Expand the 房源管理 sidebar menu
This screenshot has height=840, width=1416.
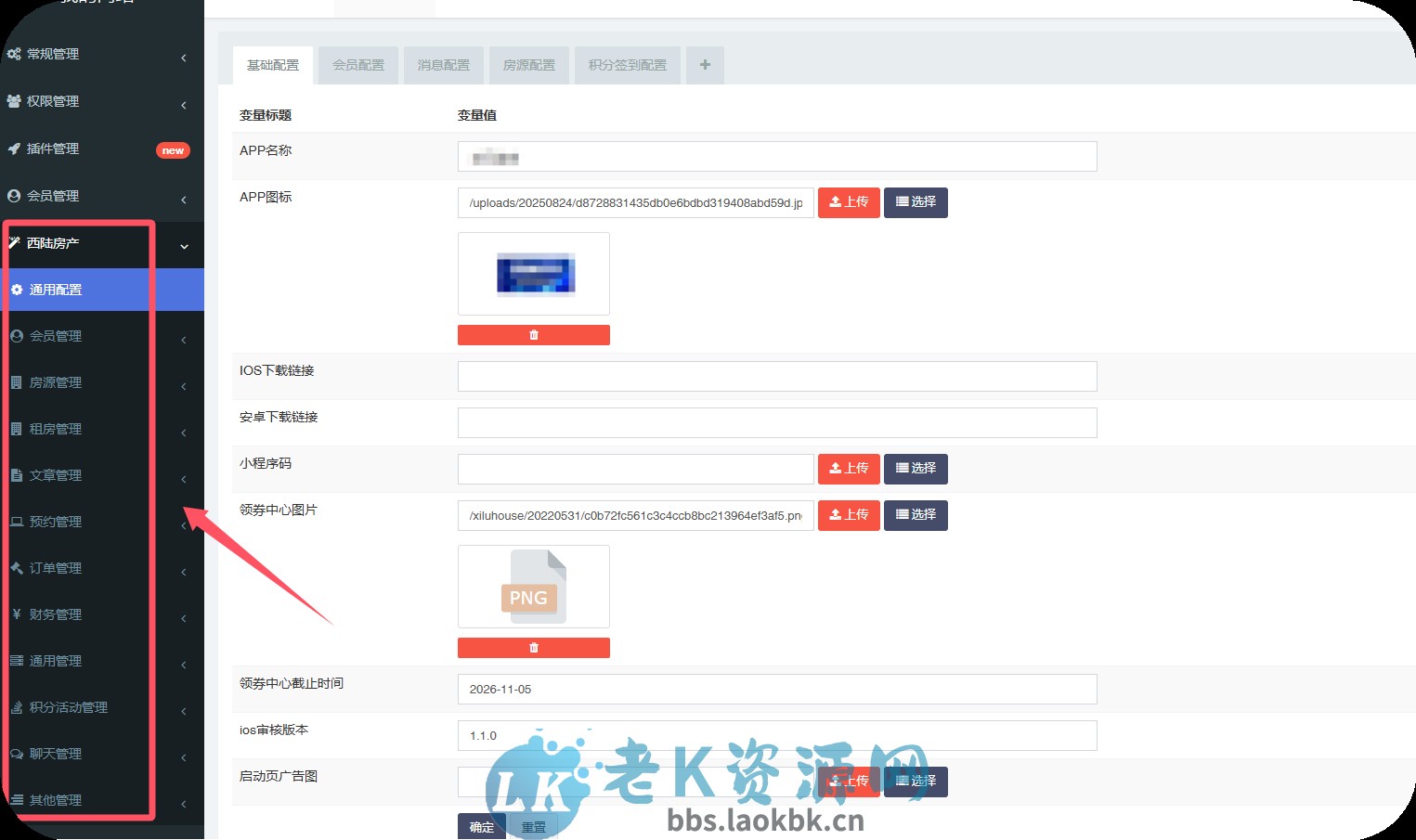(x=182, y=385)
